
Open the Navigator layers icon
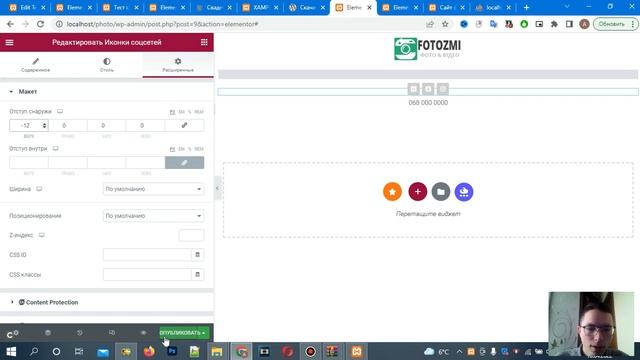48,333
